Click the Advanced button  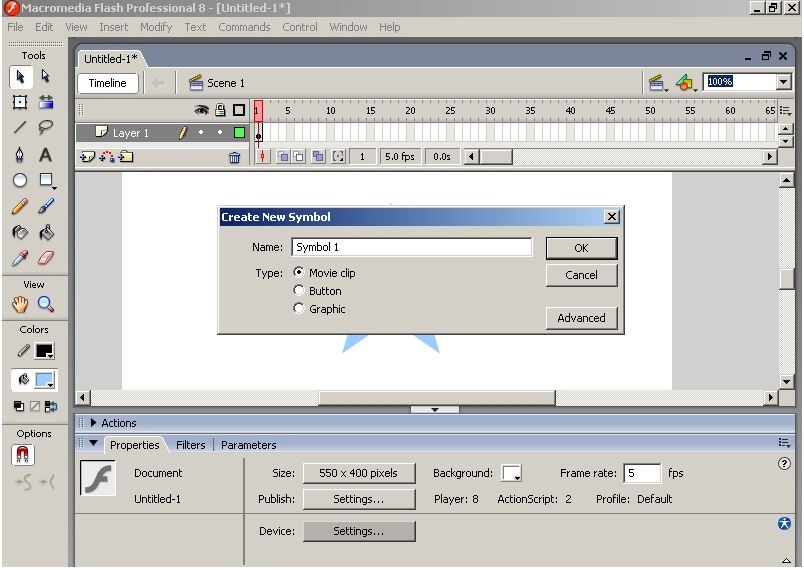(x=581, y=318)
